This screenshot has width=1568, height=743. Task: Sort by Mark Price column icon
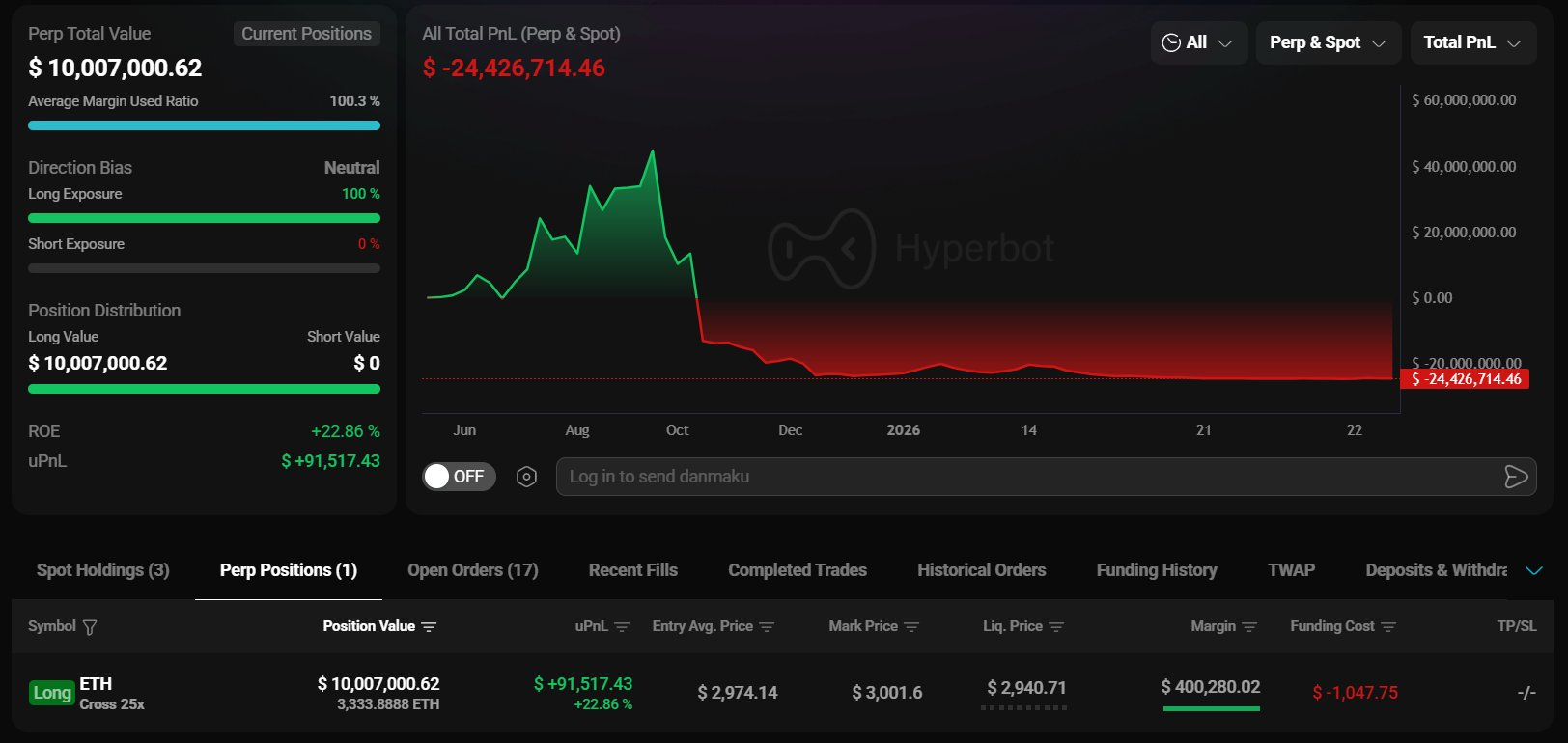point(911,627)
